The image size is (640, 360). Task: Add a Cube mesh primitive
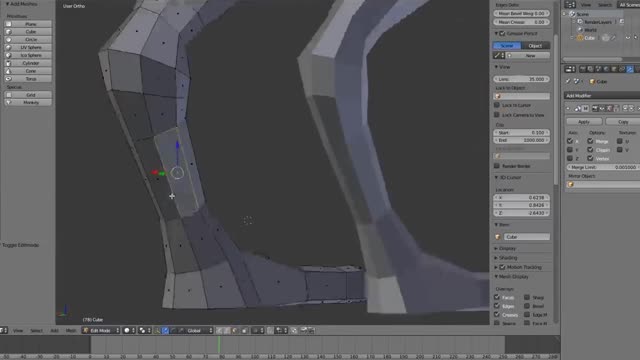point(28,32)
